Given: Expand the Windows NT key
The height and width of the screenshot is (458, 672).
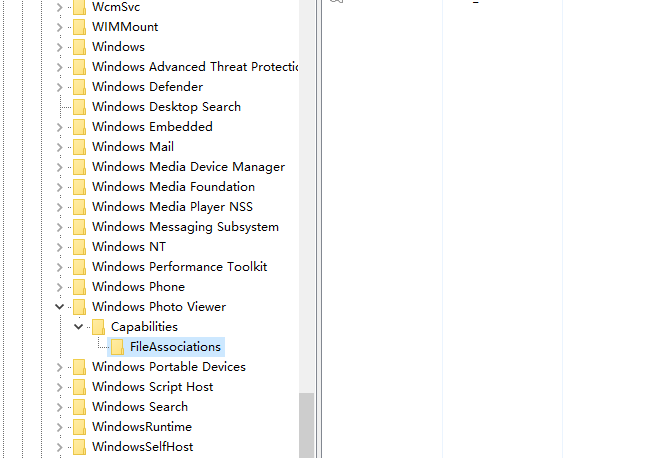Looking at the screenshot, I should 60,247.
